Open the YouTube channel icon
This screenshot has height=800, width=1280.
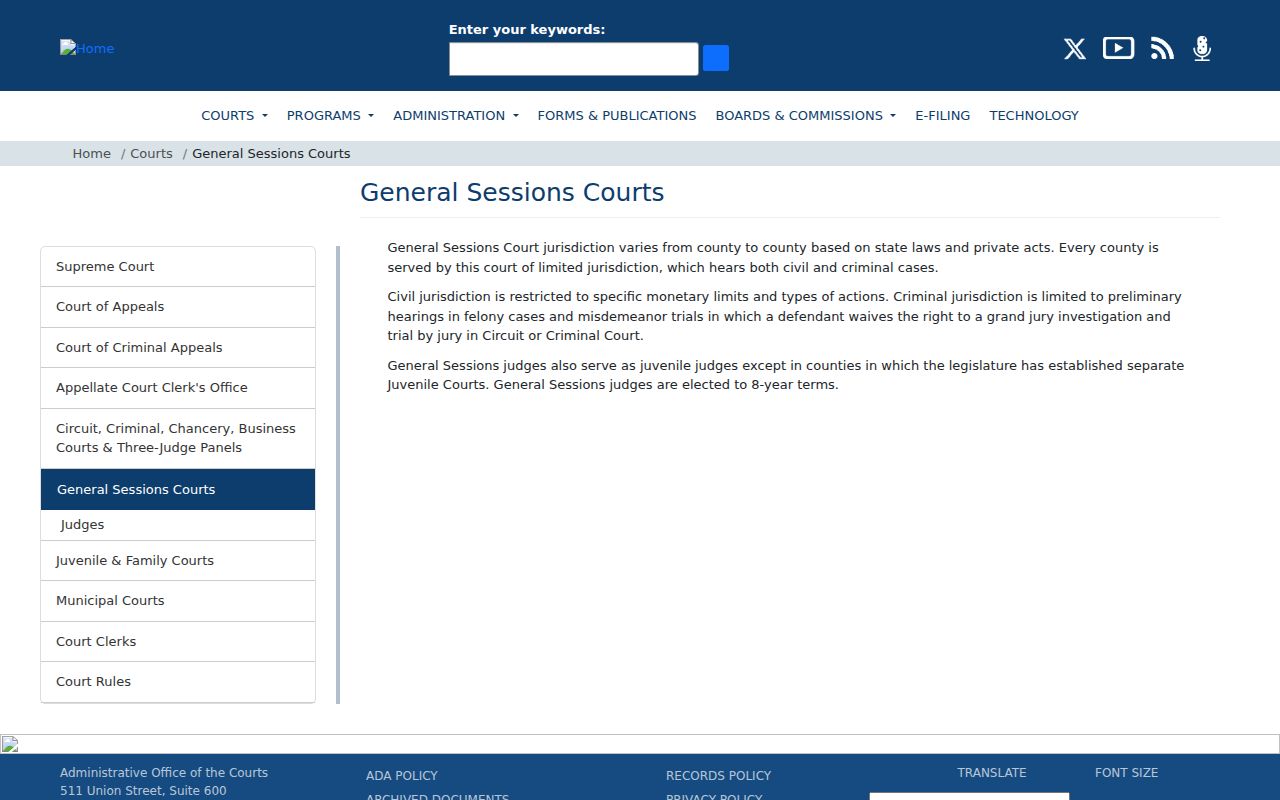click(x=1118, y=48)
